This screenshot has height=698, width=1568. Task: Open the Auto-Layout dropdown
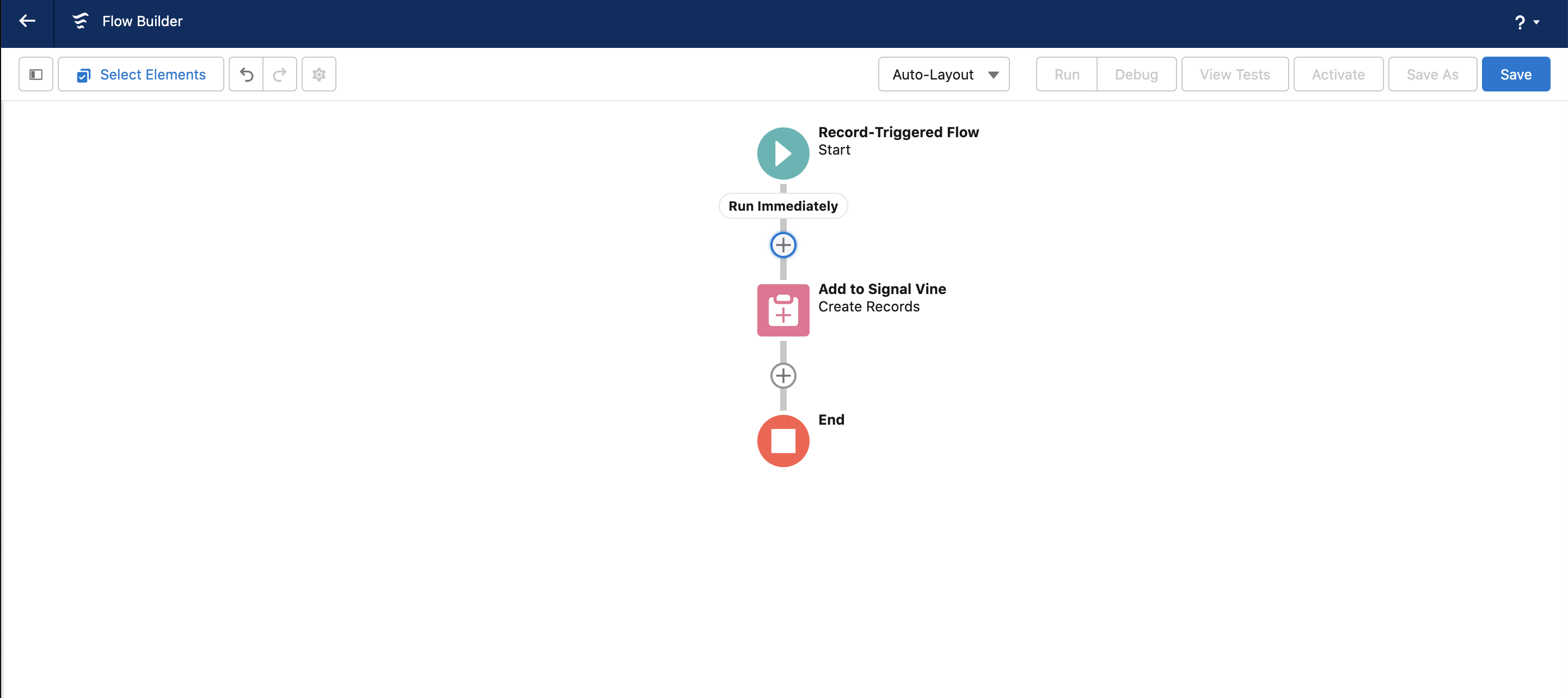pos(944,74)
